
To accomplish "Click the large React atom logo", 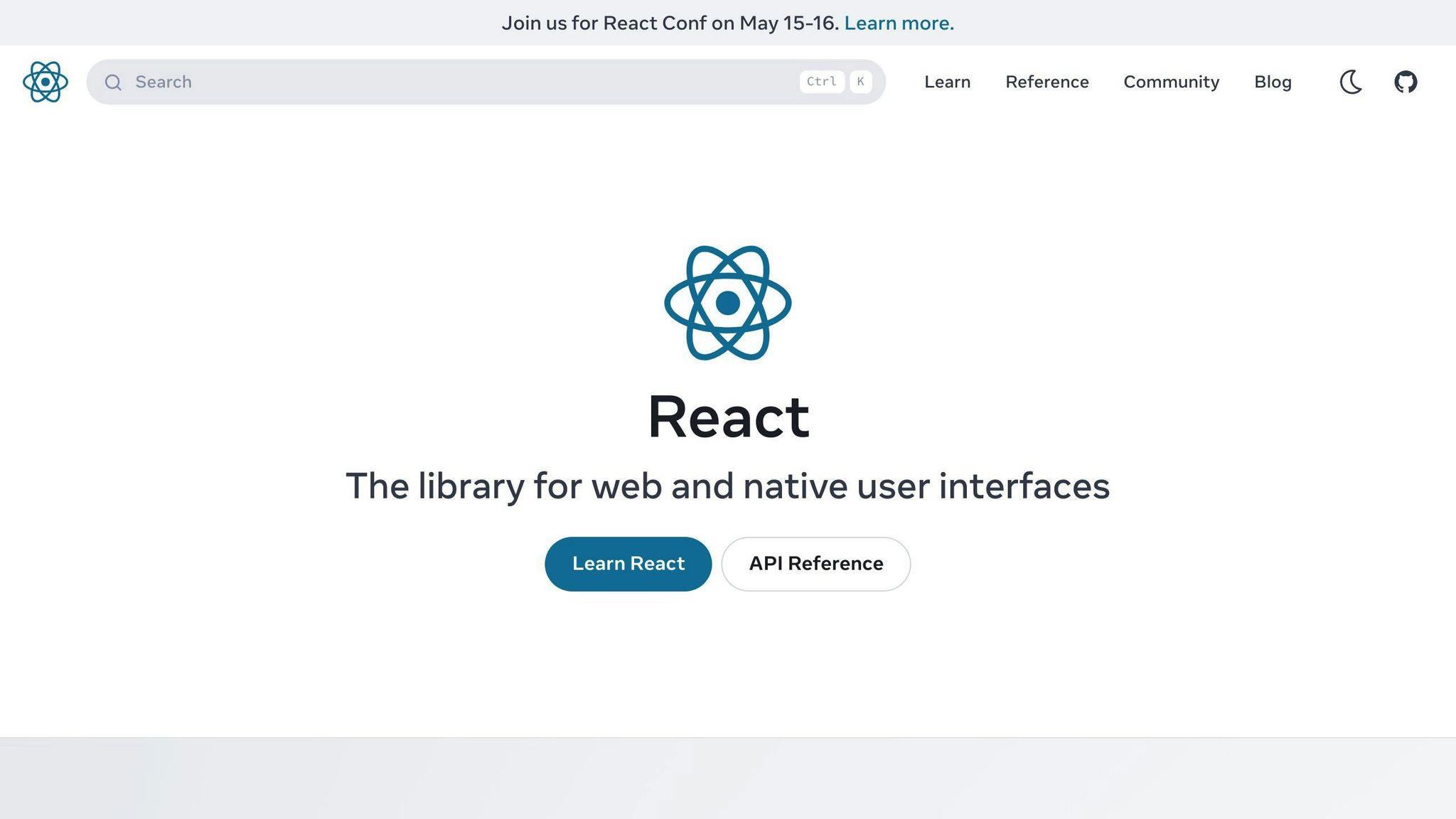I will (728, 304).
